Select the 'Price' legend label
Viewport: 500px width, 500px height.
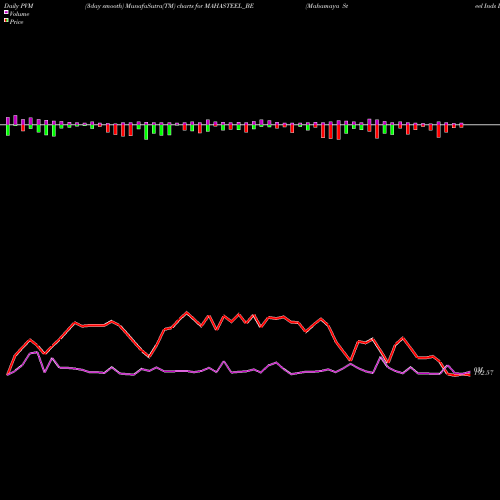(16, 22)
